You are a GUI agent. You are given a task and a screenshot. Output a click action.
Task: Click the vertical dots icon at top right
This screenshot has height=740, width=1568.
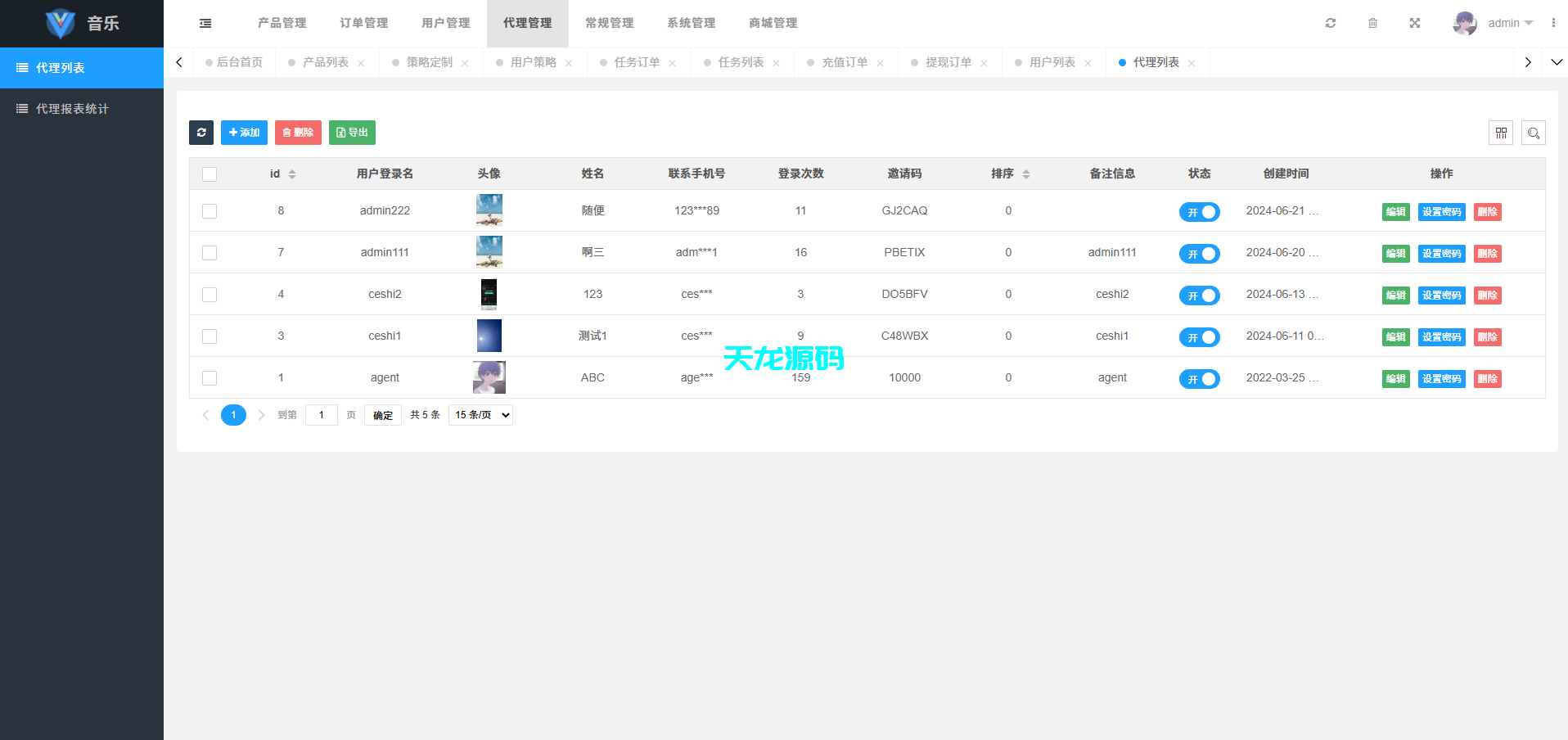click(x=1553, y=23)
